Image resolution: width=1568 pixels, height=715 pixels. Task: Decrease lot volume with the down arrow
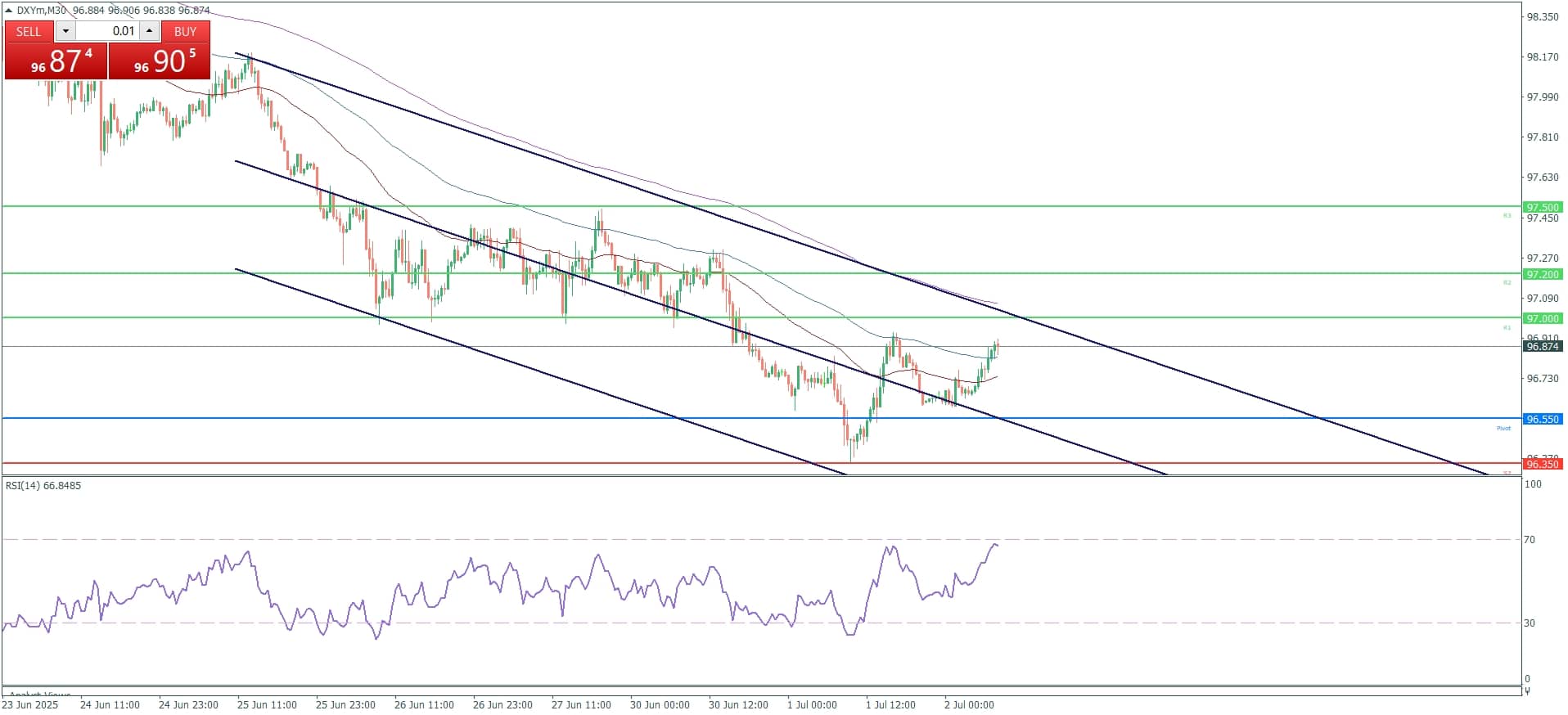coord(65,31)
